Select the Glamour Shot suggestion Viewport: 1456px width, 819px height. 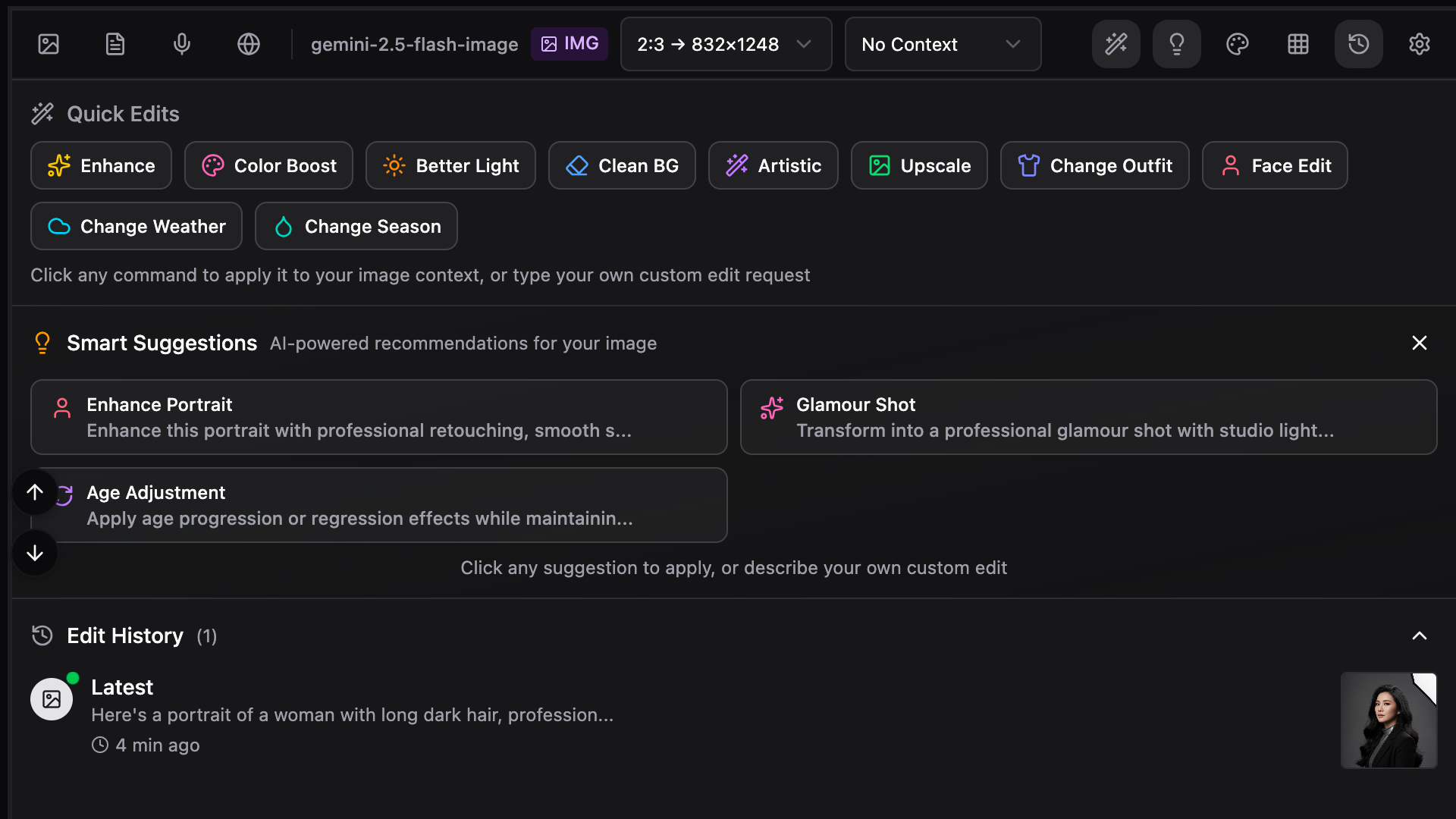1088,417
